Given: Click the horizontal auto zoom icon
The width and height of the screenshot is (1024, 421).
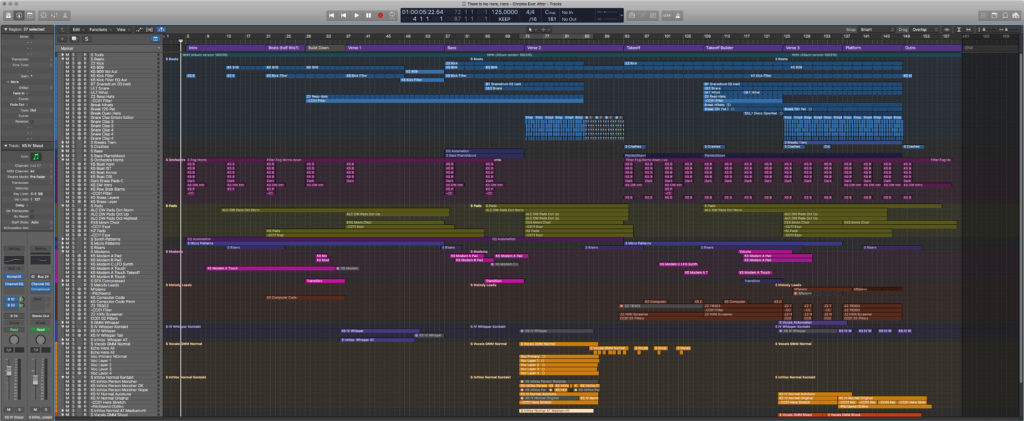Looking at the screenshot, I should point(968,29).
